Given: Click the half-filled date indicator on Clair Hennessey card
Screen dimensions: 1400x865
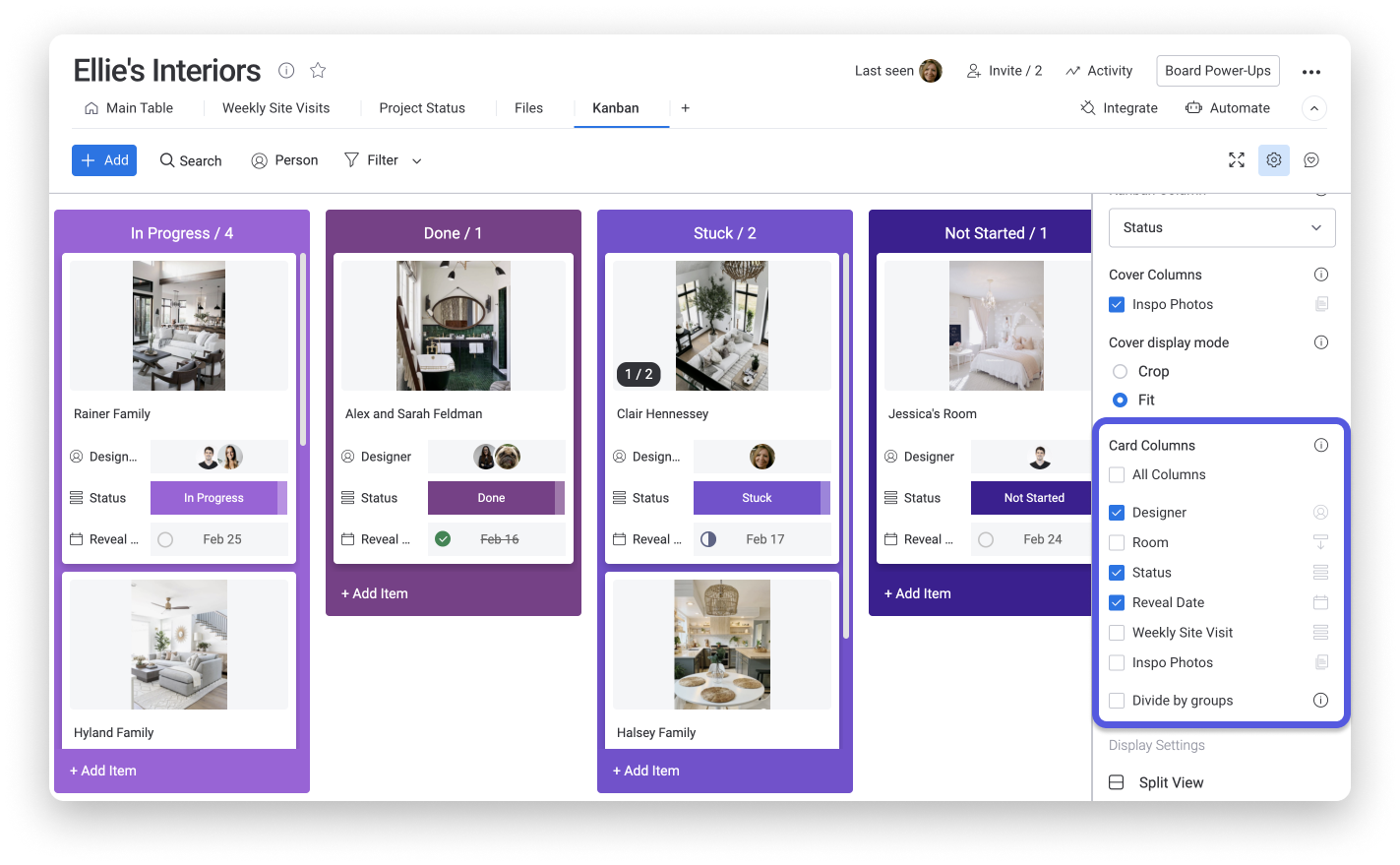Looking at the screenshot, I should point(708,539).
